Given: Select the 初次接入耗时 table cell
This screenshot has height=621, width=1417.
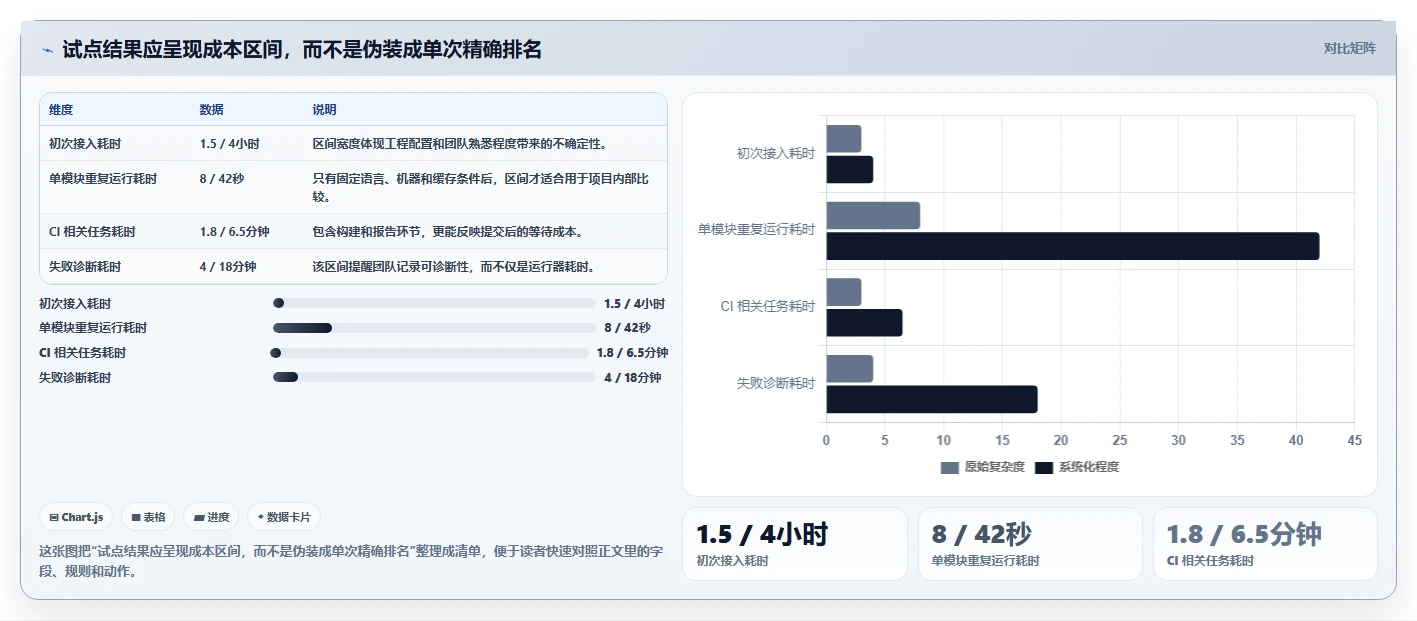Looking at the screenshot, I should pos(85,144).
